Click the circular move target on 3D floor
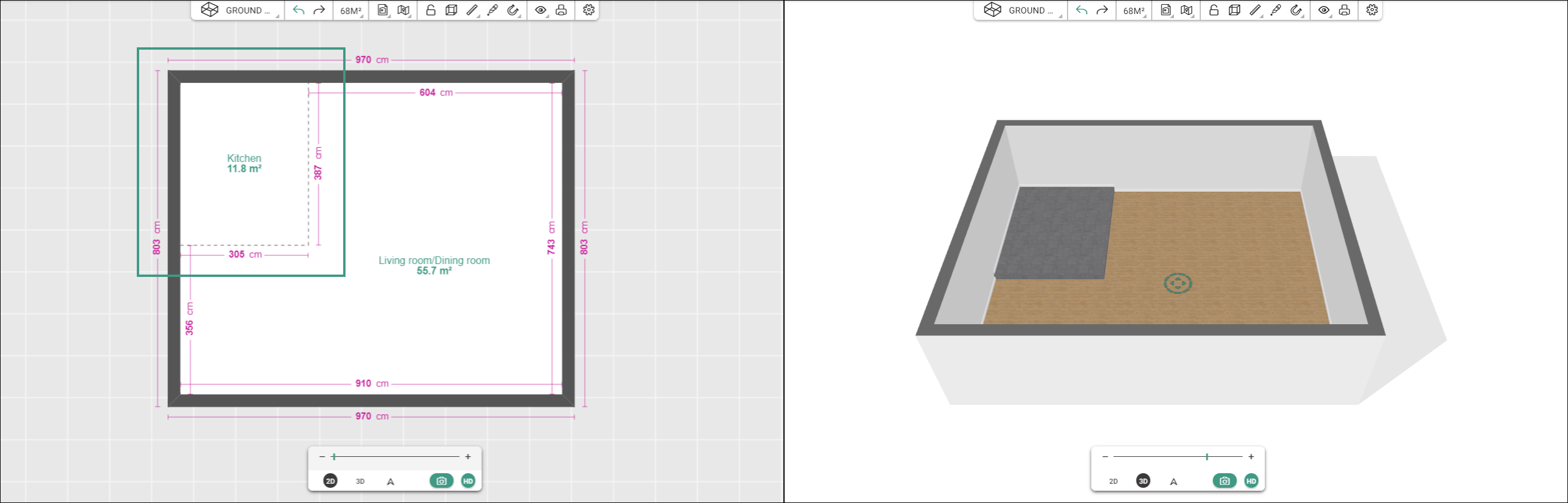 (x=1177, y=283)
